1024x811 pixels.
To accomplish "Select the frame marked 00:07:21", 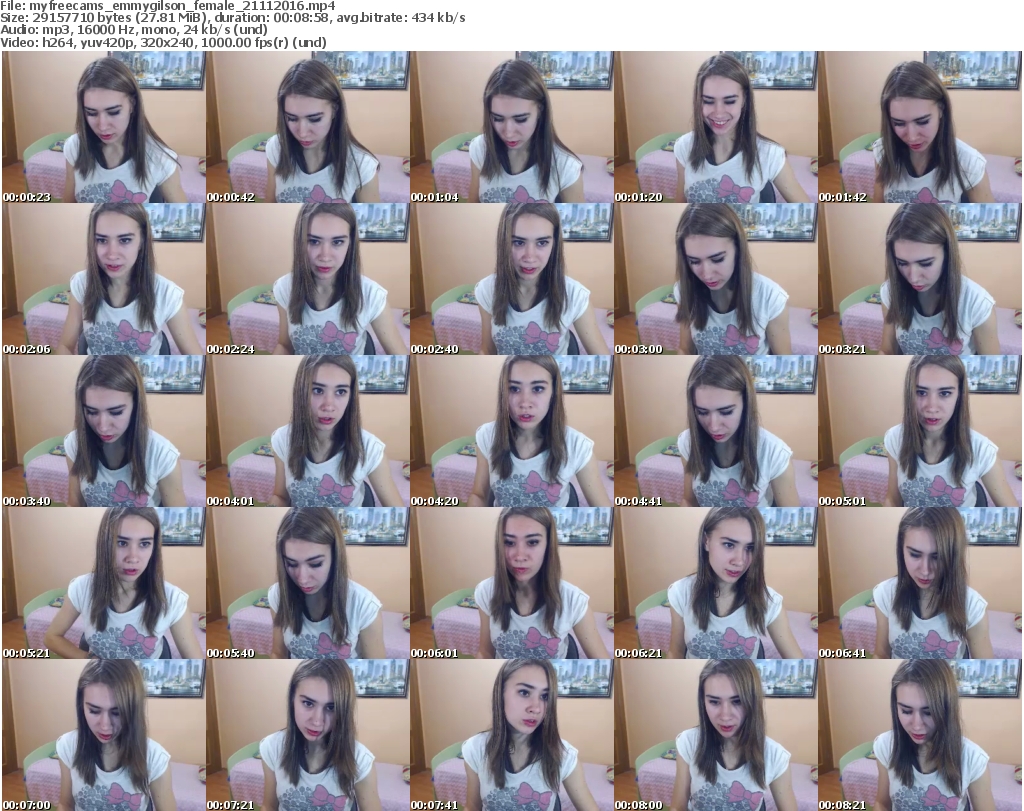I will 308,735.
